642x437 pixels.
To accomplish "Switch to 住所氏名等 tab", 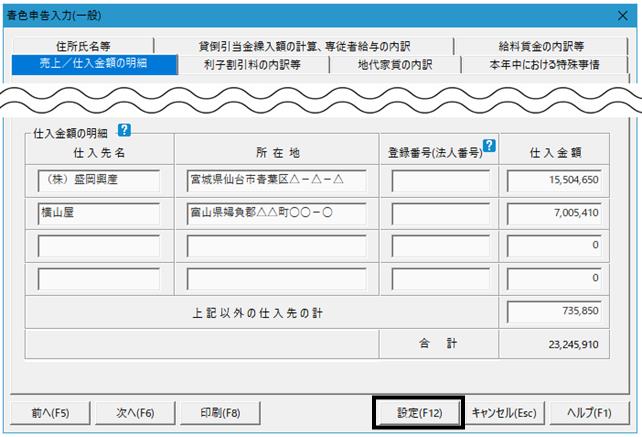I will coord(83,46).
